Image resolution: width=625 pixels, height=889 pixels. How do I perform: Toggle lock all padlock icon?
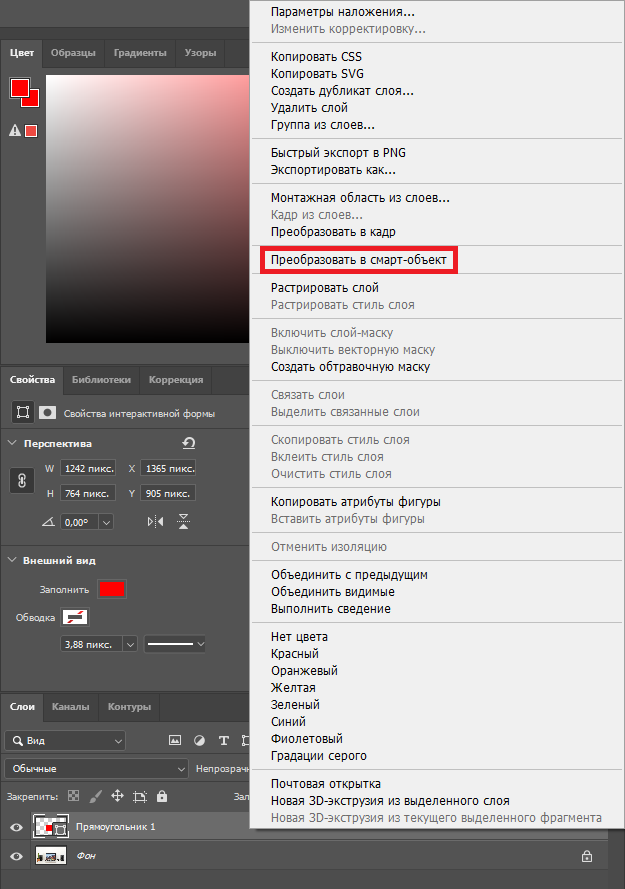point(162,796)
